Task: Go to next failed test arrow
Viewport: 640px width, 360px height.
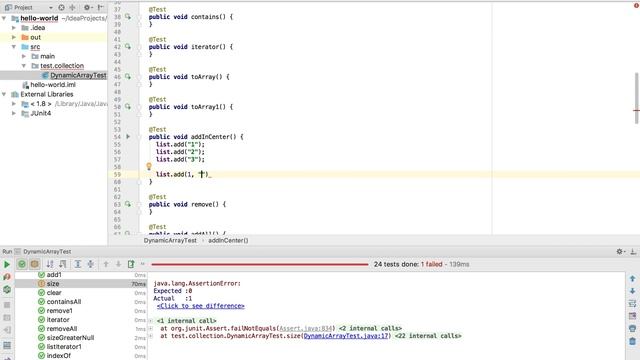Action: point(118,264)
